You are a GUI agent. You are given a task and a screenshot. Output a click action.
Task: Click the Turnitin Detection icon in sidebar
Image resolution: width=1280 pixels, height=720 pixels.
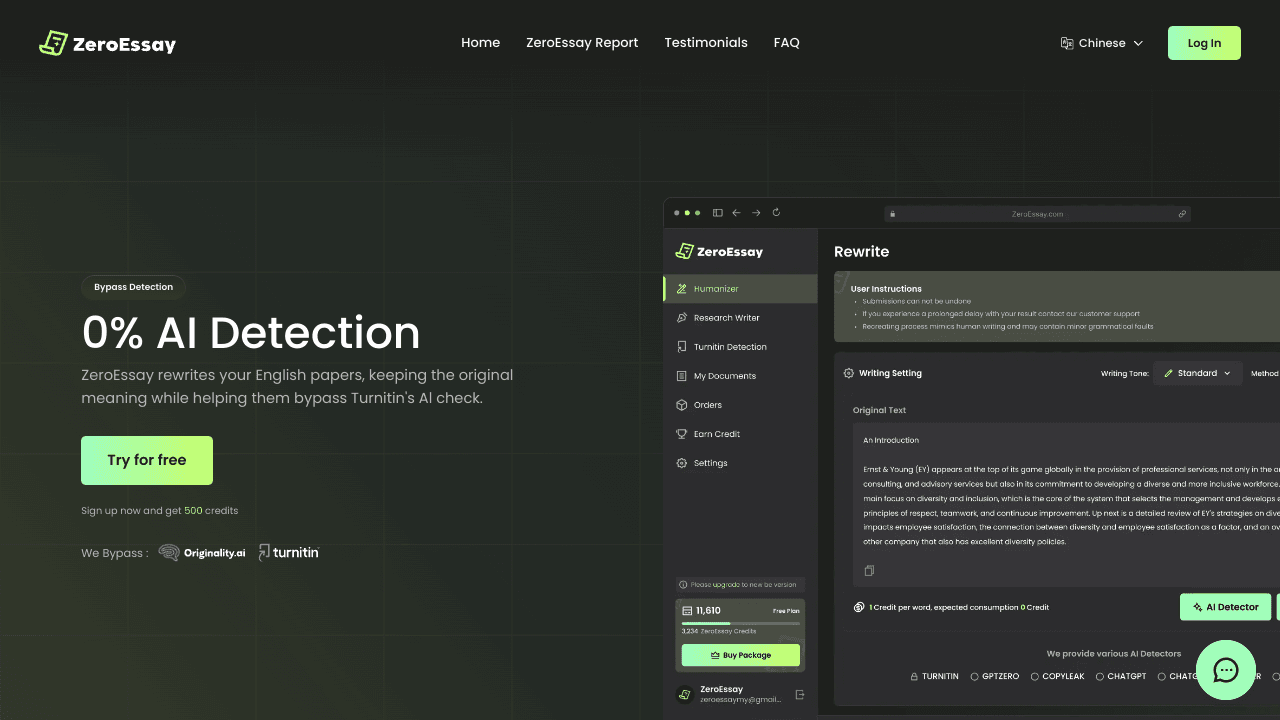point(682,347)
